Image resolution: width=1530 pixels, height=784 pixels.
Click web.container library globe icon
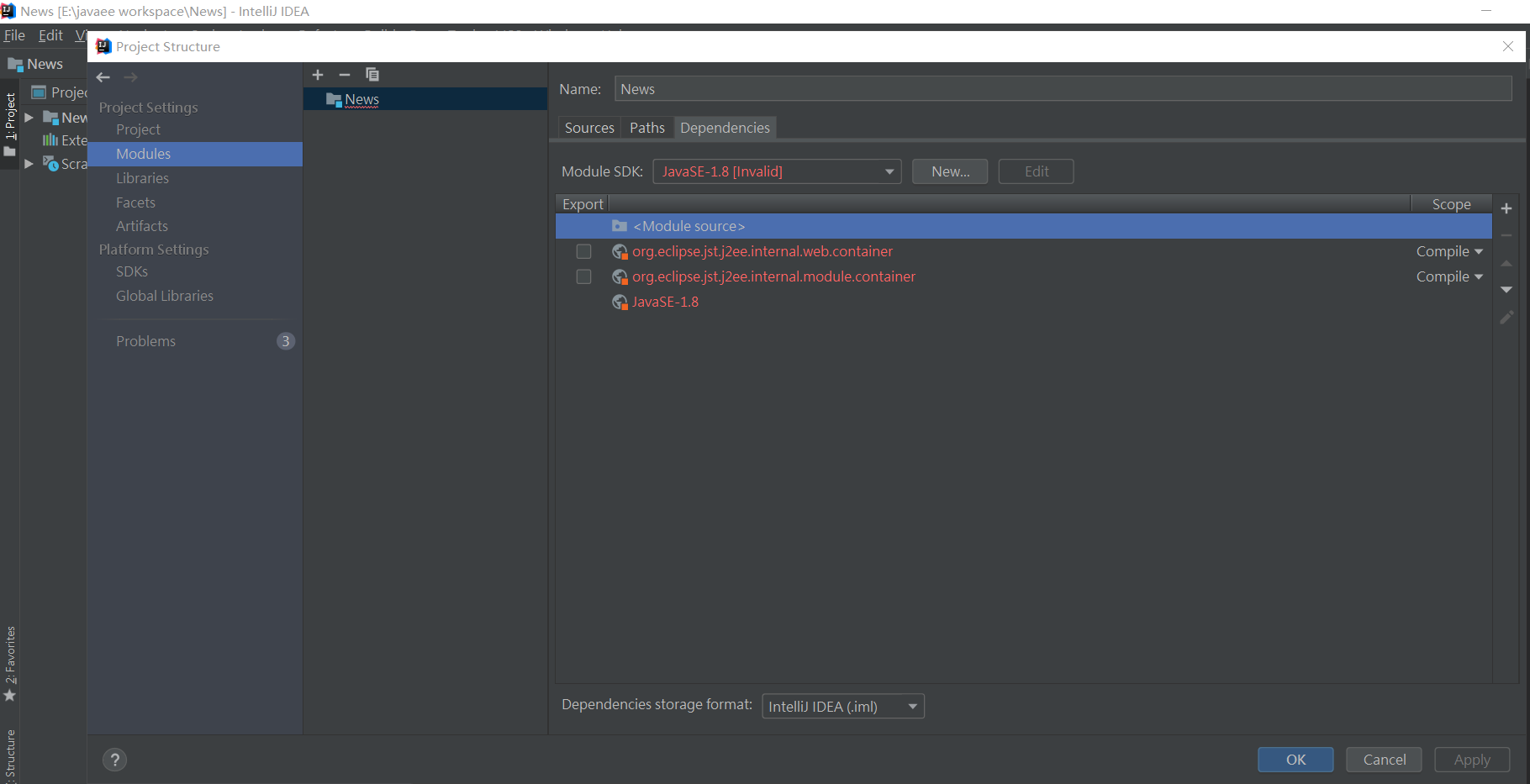click(620, 251)
